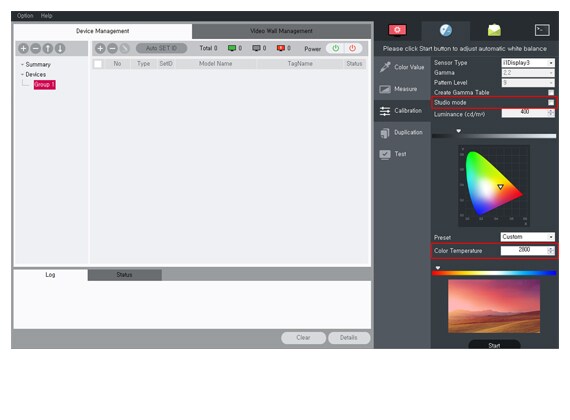Click the gray disconnected monitor icon
Viewport: 570px width, 420px height.
click(256, 48)
